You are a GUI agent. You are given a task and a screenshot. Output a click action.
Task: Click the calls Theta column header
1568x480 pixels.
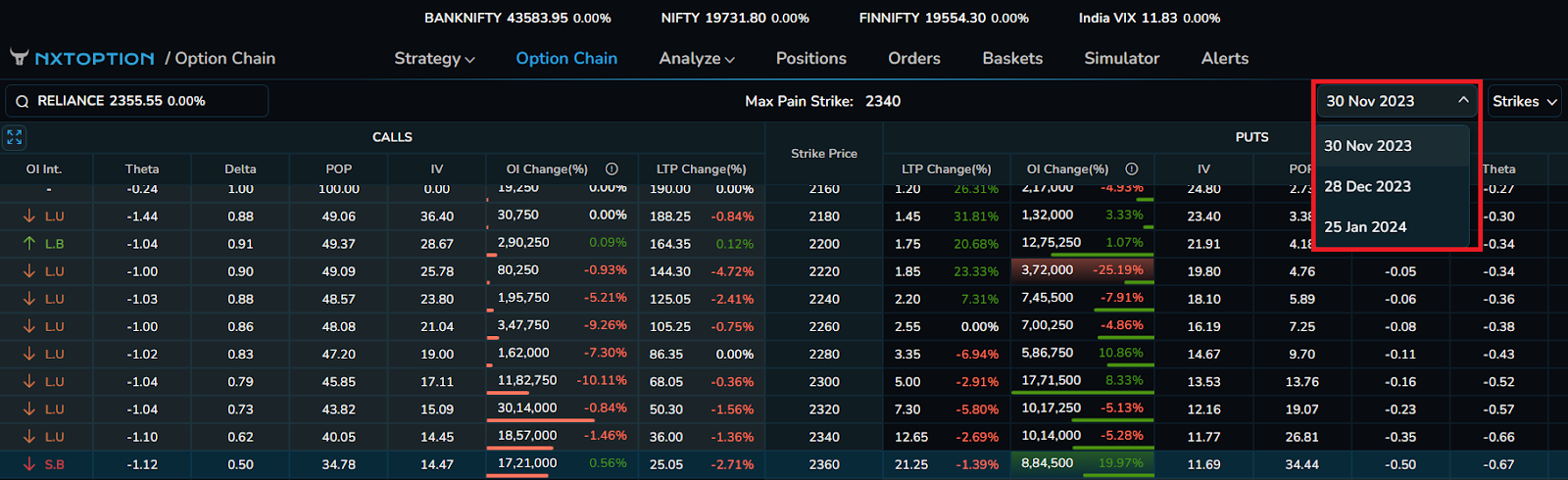pyautogui.click(x=142, y=168)
